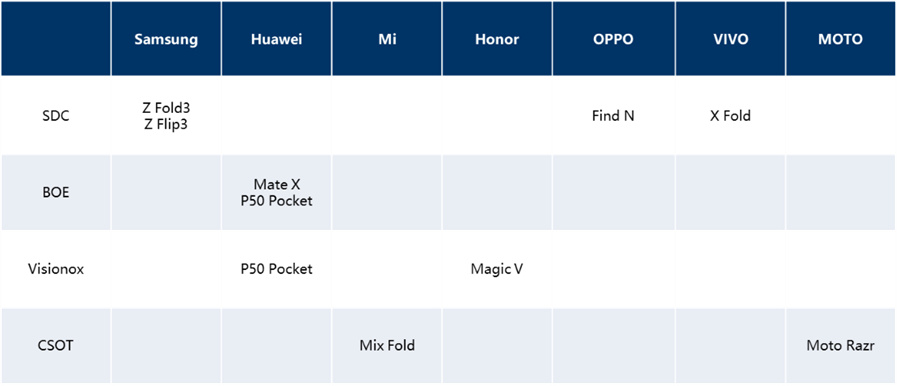Click the Magic V cell
The image size is (900, 386).
496,268
